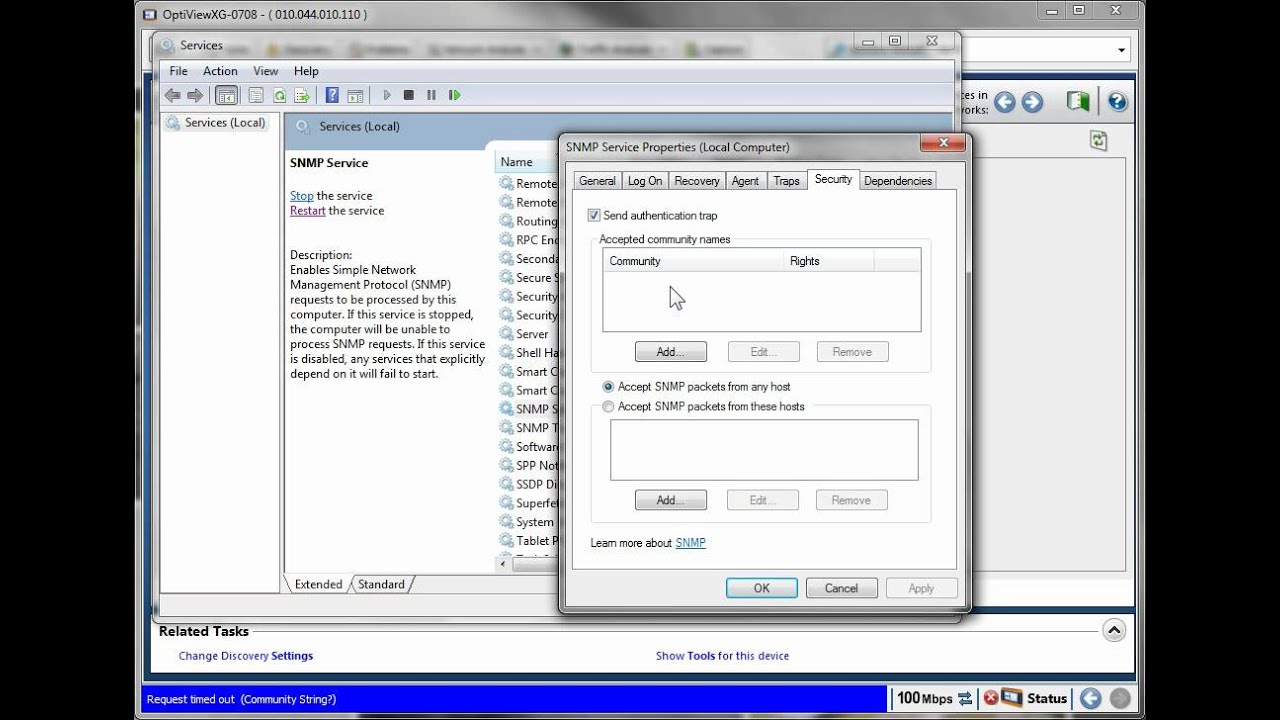Click Add under Accepted community names
Image resolution: width=1280 pixels, height=720 pixels.
point(671,352)
